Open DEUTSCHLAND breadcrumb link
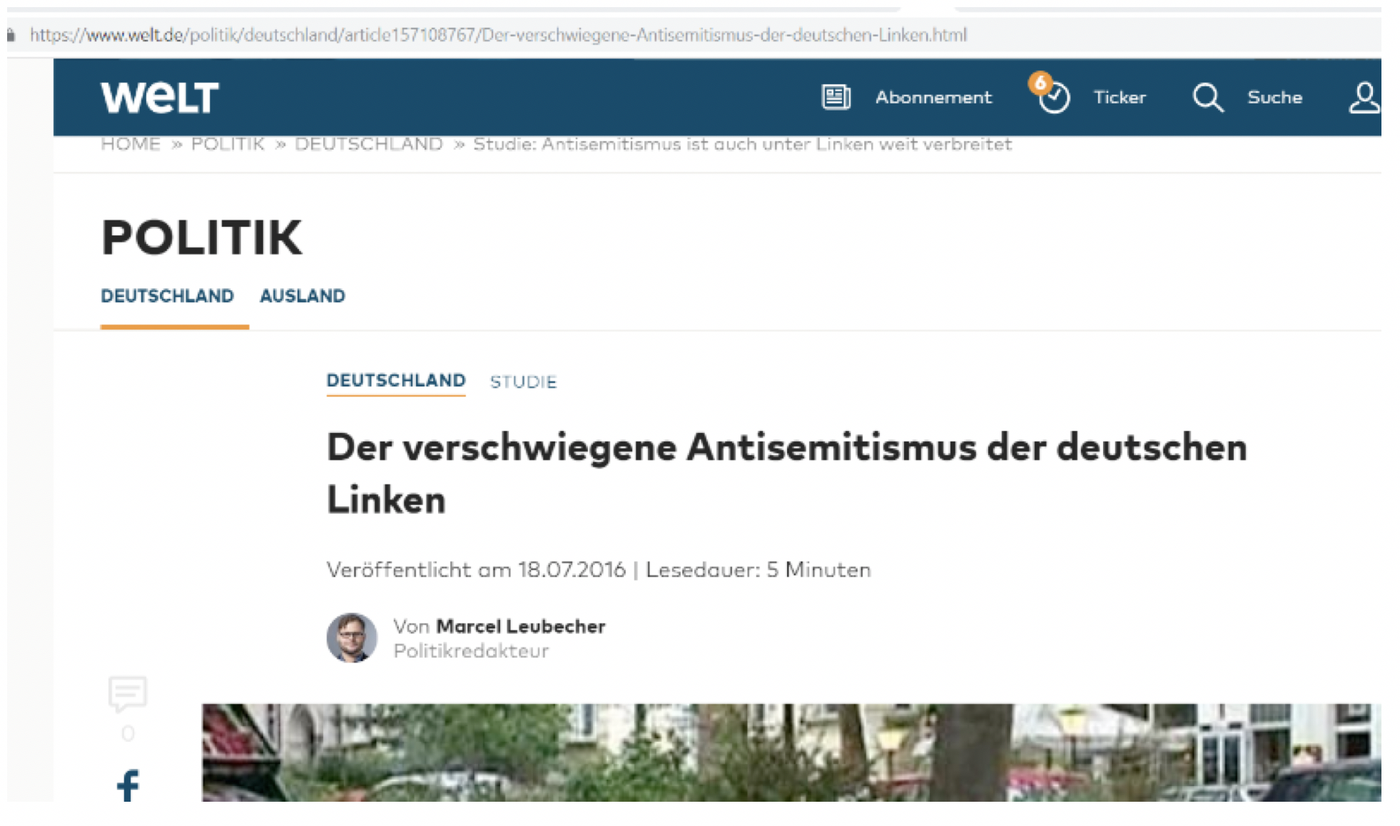Viewport: 1400px width, 826px height. 368,144
